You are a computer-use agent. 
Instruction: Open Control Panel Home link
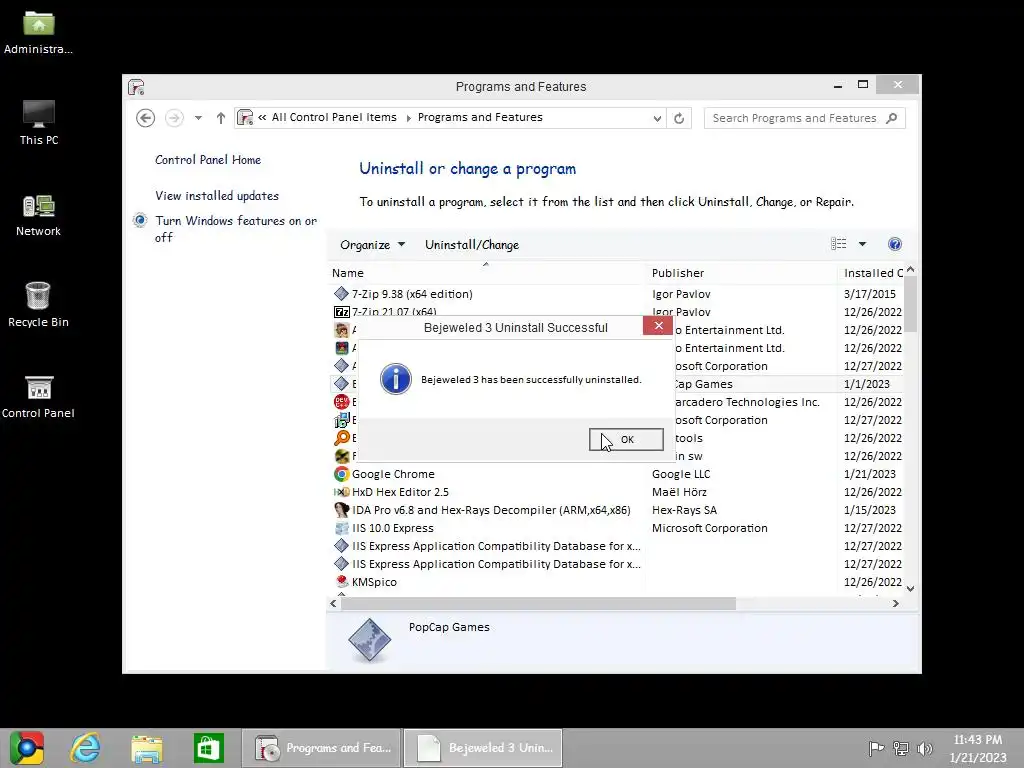pos(208,160)
